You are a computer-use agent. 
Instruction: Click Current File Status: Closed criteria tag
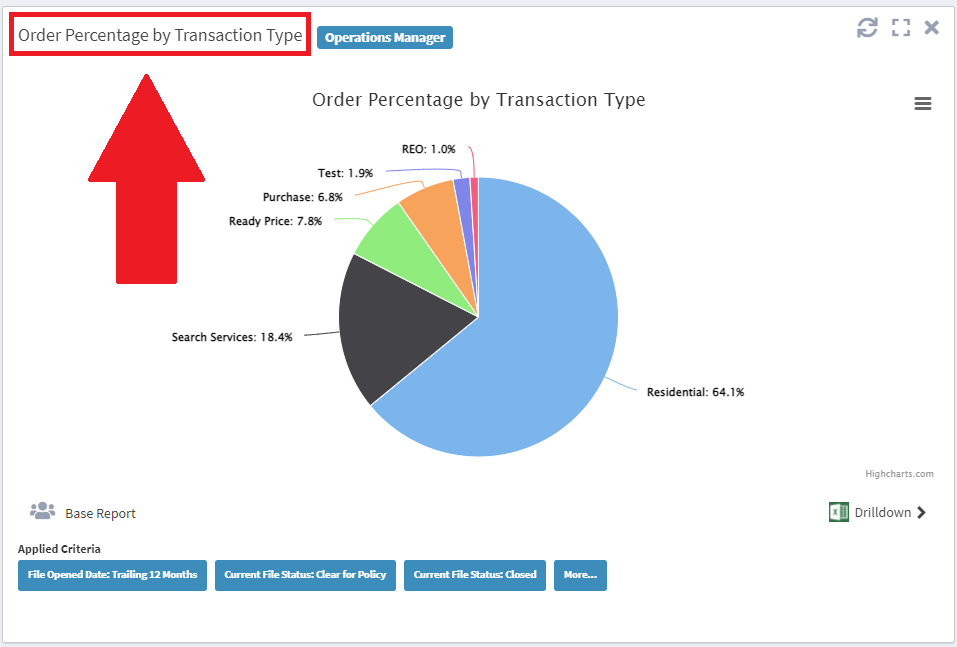tap(475, 575)
